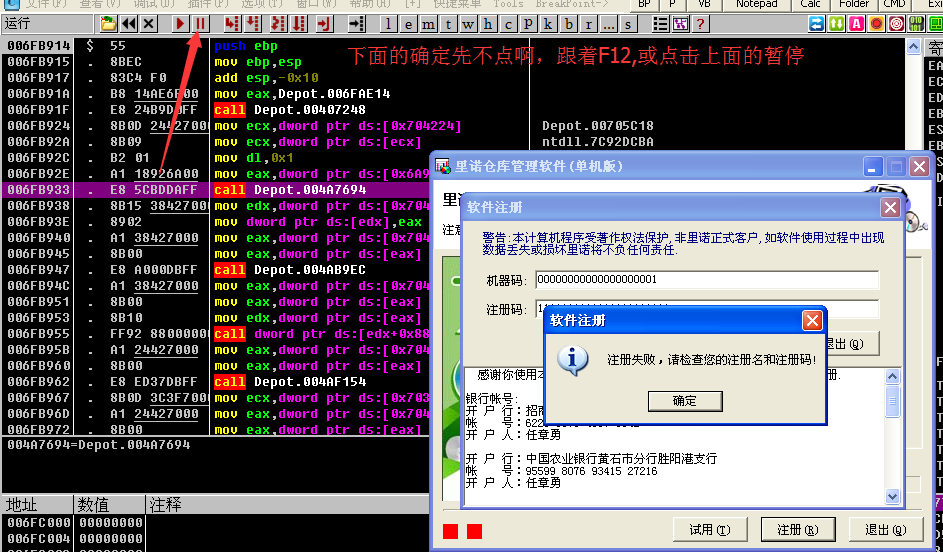Click the Trace Into toolbar icon

click(277, 24)
